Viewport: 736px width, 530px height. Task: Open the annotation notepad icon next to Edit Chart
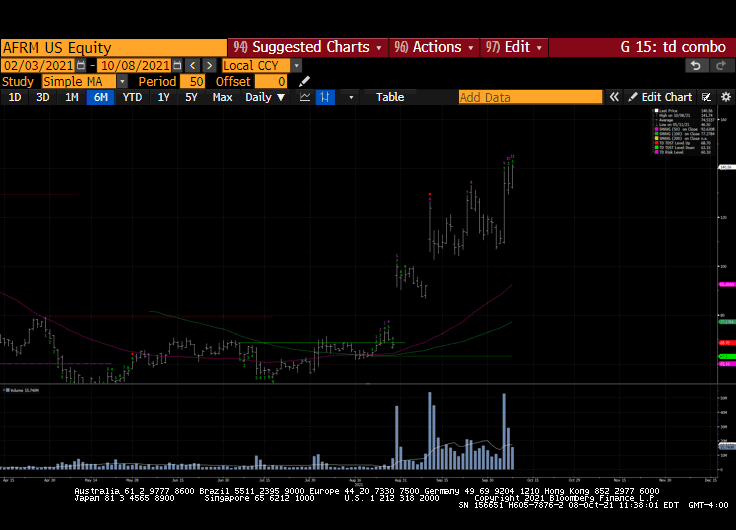point(706,97)
